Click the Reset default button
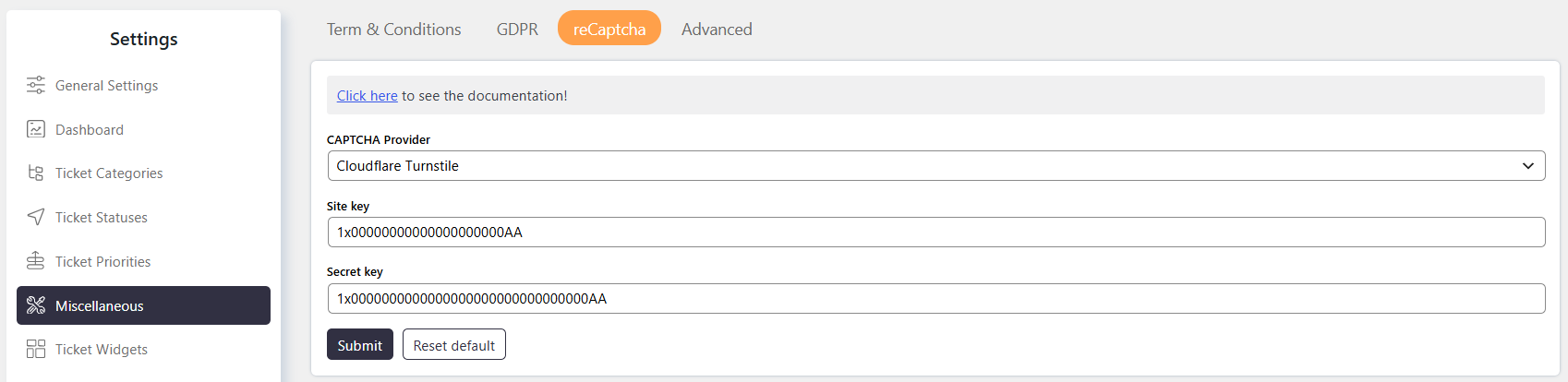The image size is (1568, 382). point(454,344)
